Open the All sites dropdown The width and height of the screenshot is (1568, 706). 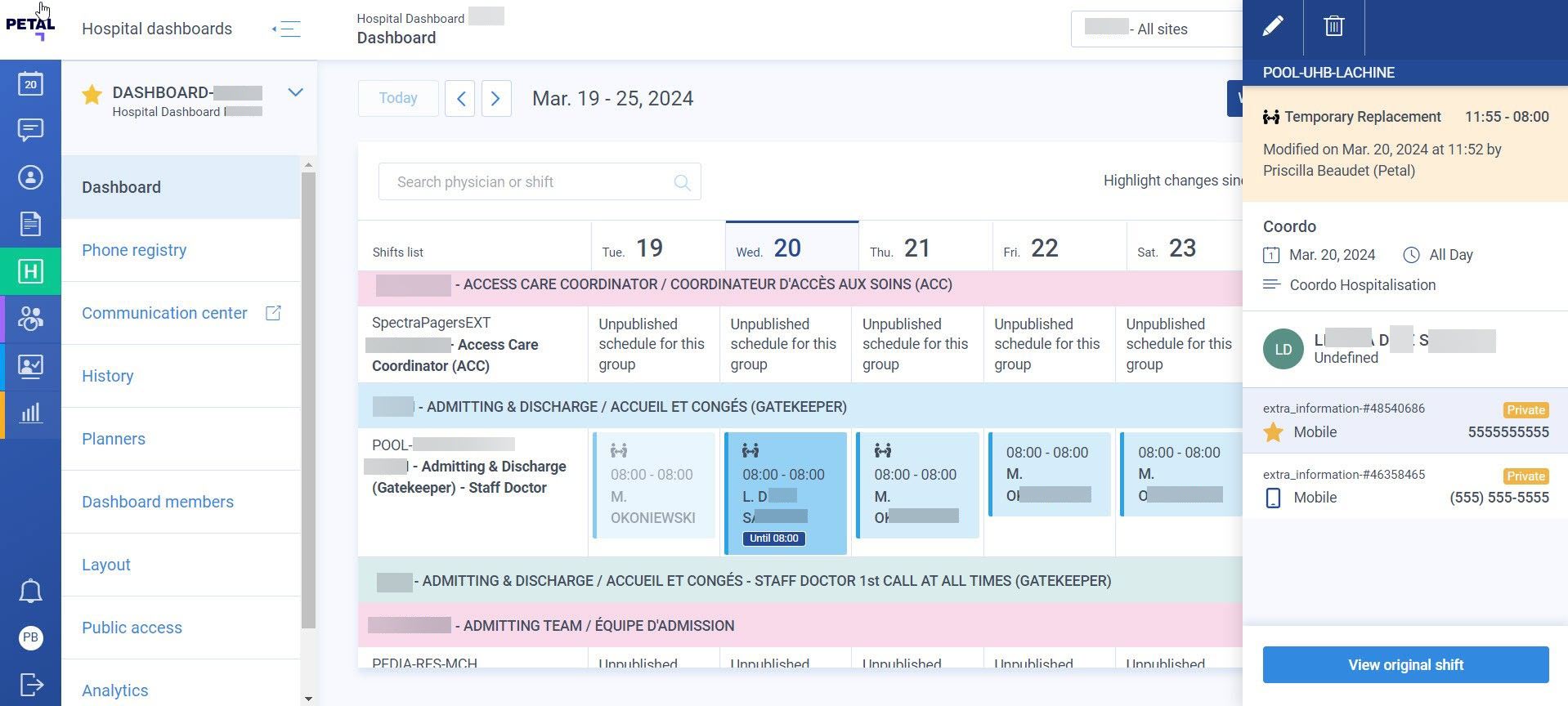(1157, 29)
